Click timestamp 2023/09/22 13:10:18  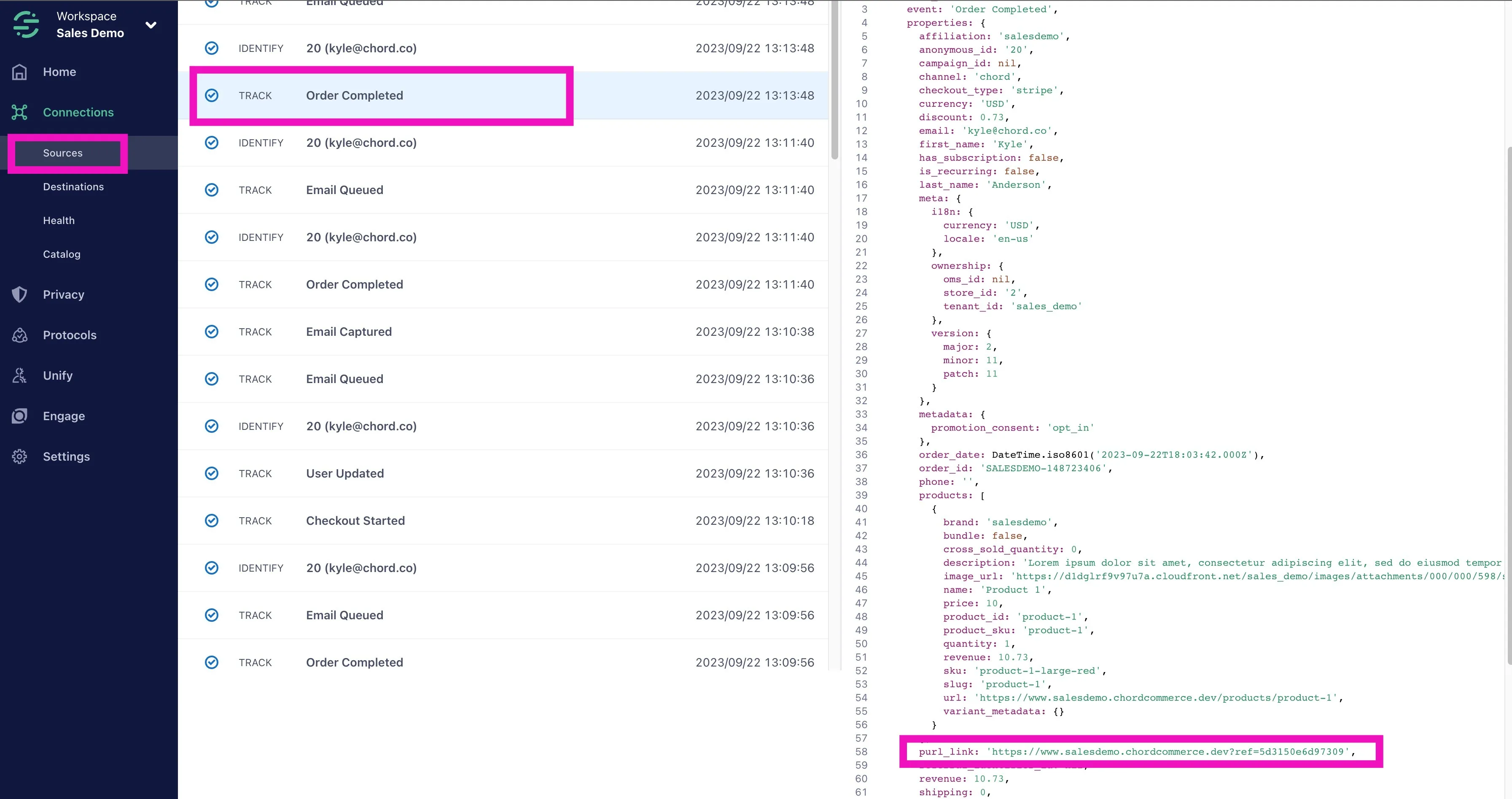pos(755,521)
